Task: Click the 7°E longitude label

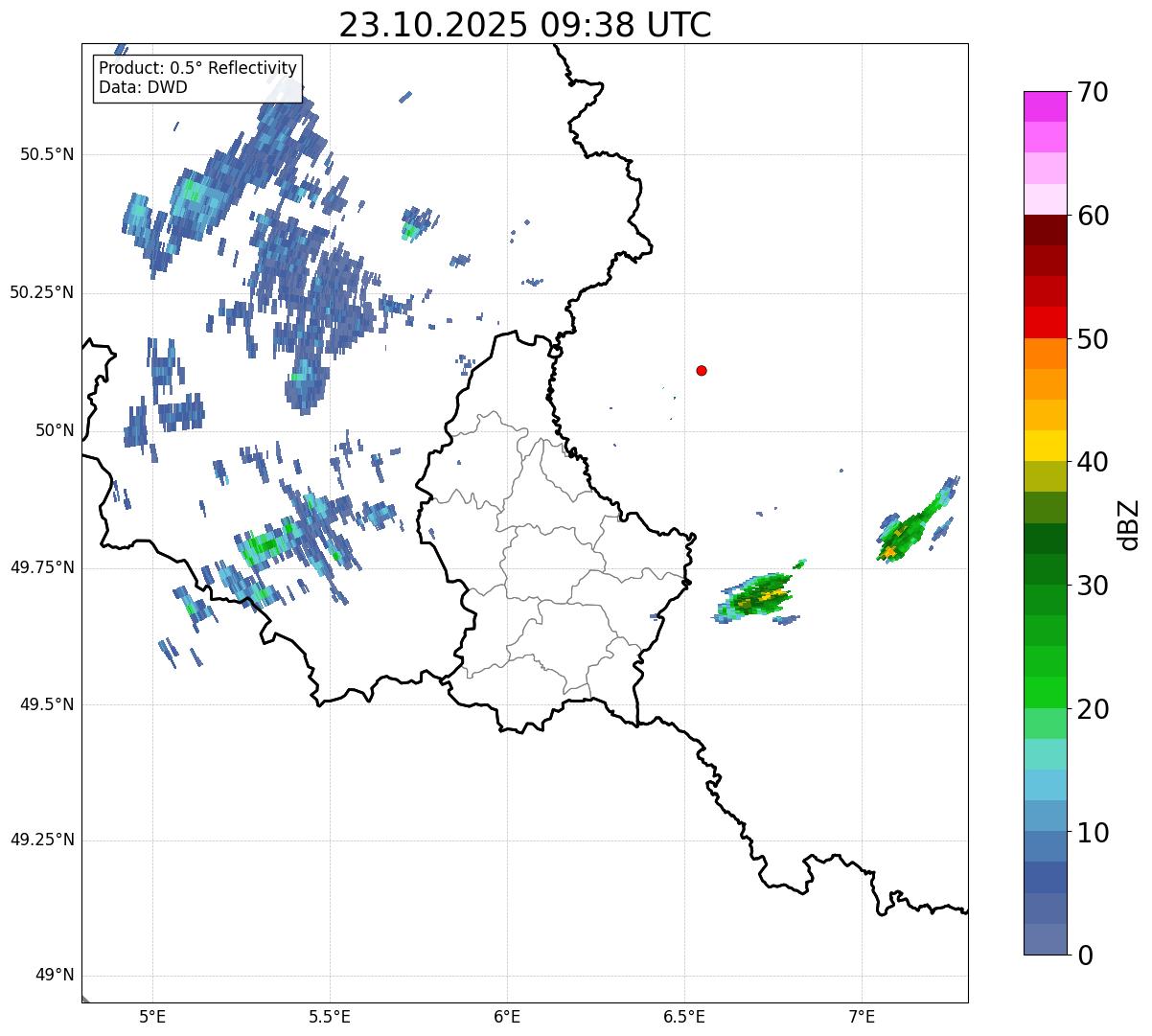Action: pyautogui.click(x=862, y=1017)
